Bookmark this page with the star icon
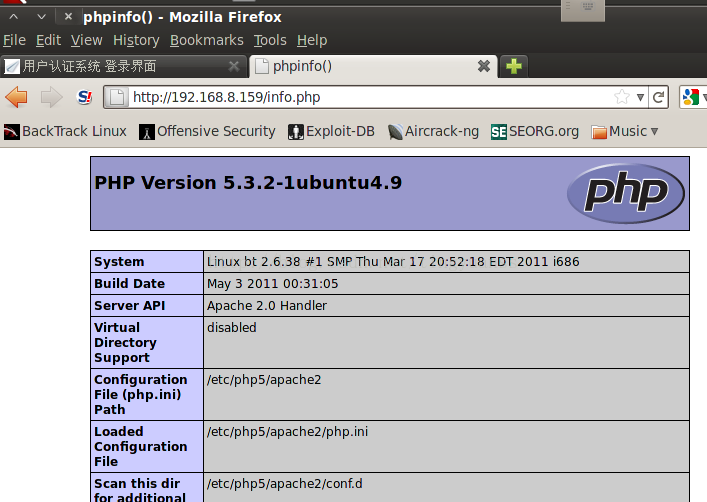 (622, 97)
